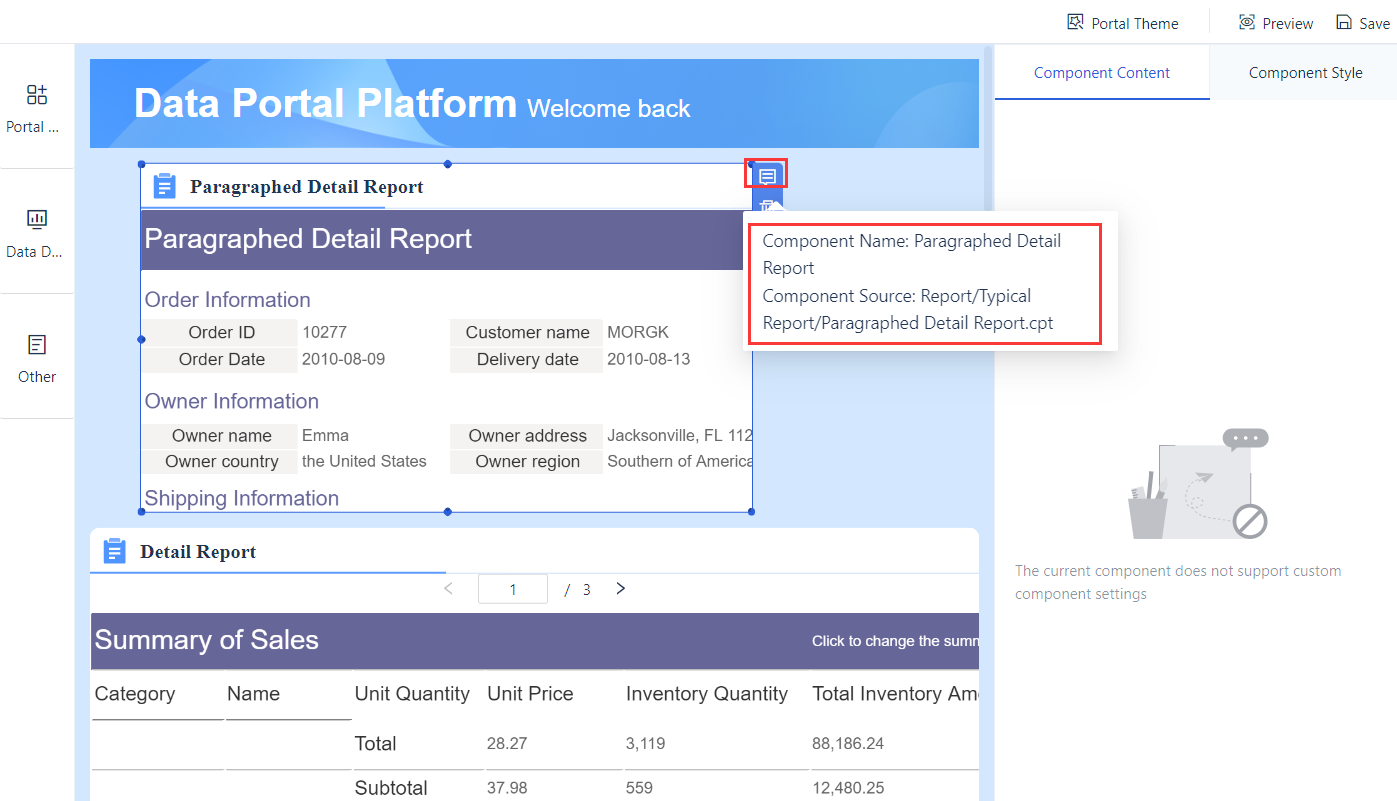1397x801 pixels.
Task: Open the Other components sidebar panel
Action: tap(37, 357)
